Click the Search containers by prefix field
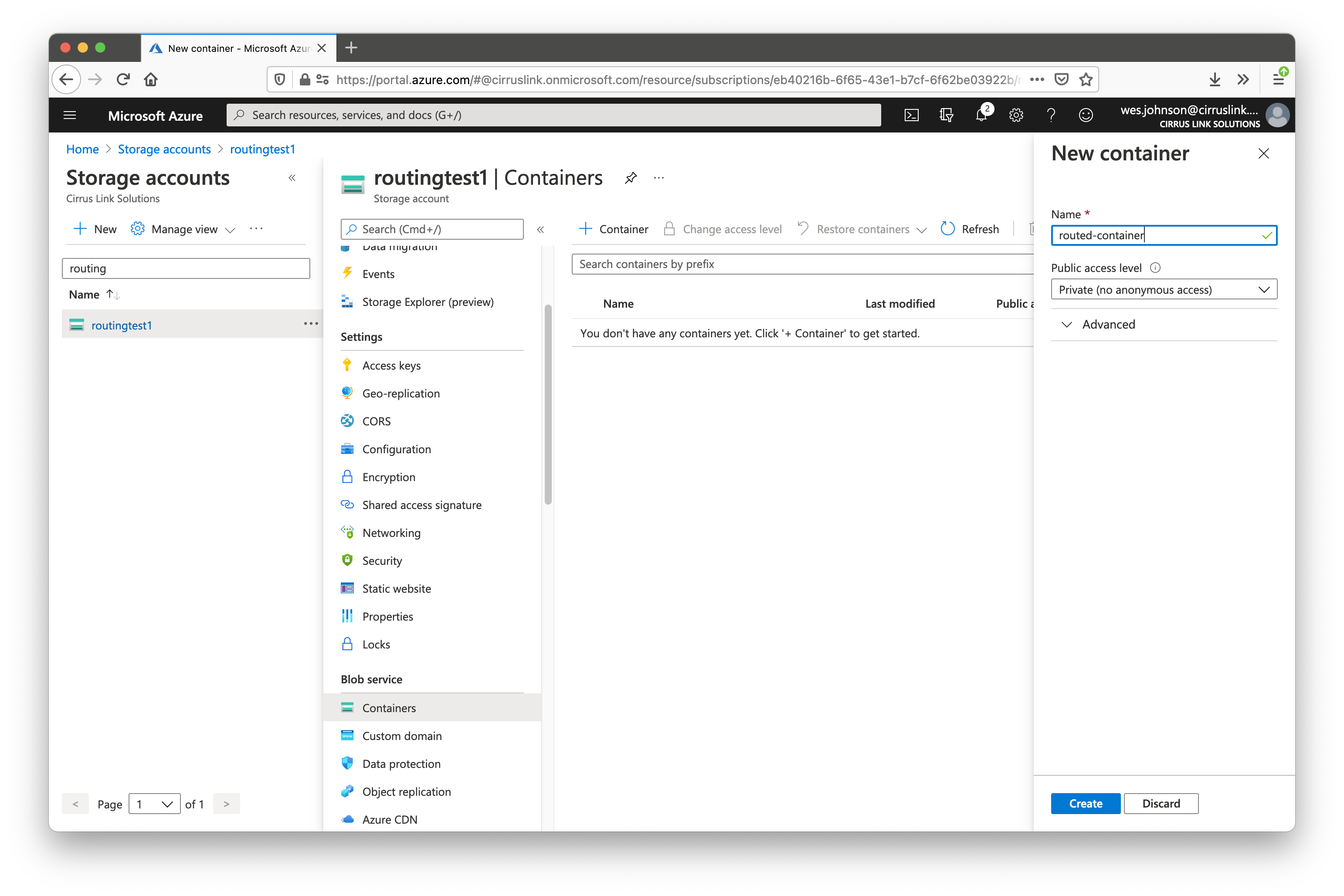This screenshot has height=896, width=1344. click(x=800, y=264)
